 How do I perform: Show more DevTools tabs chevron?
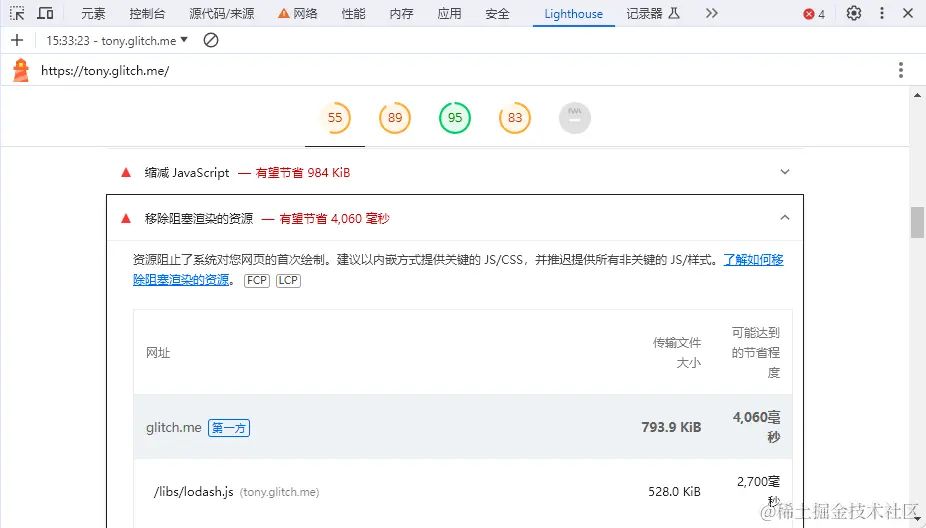pyautogui.click(x=712, y=13)
